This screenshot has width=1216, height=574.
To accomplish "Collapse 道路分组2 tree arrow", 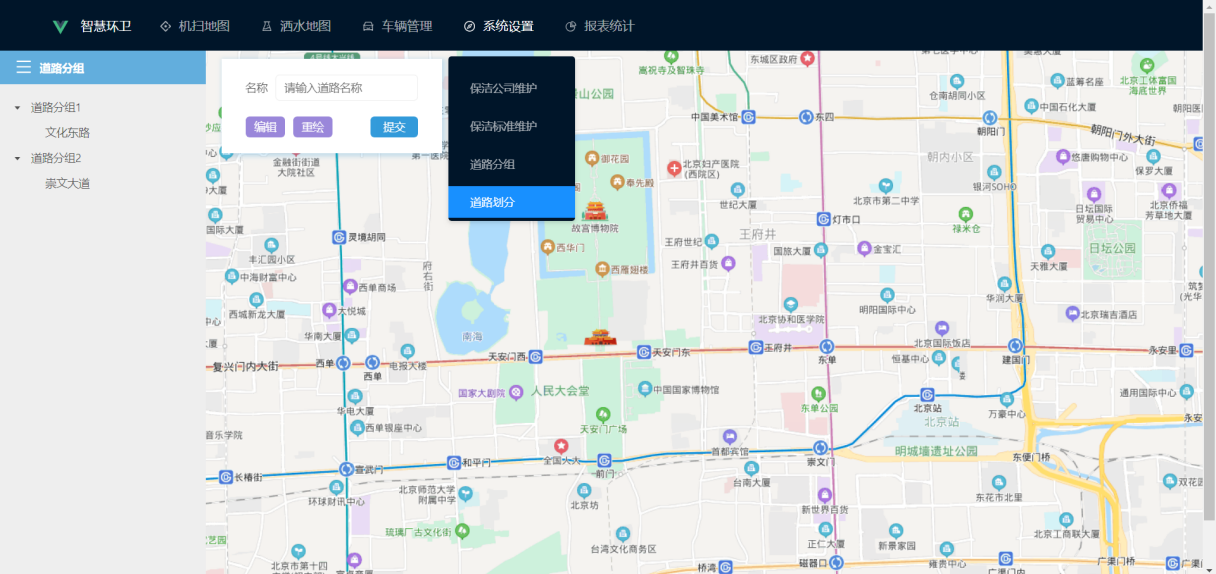I will pos(17,158).
